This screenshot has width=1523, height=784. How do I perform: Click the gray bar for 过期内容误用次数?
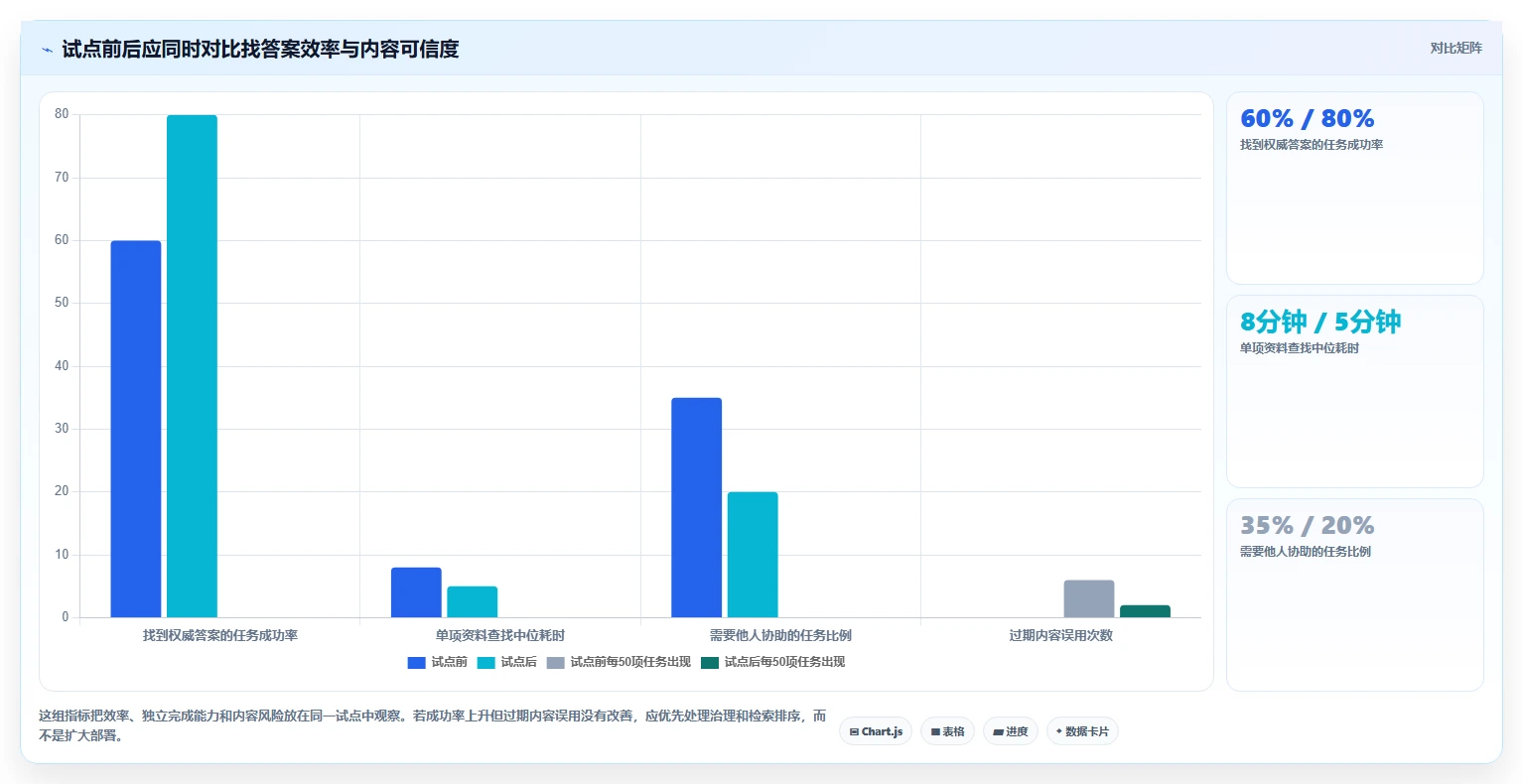click(1089, 598)
